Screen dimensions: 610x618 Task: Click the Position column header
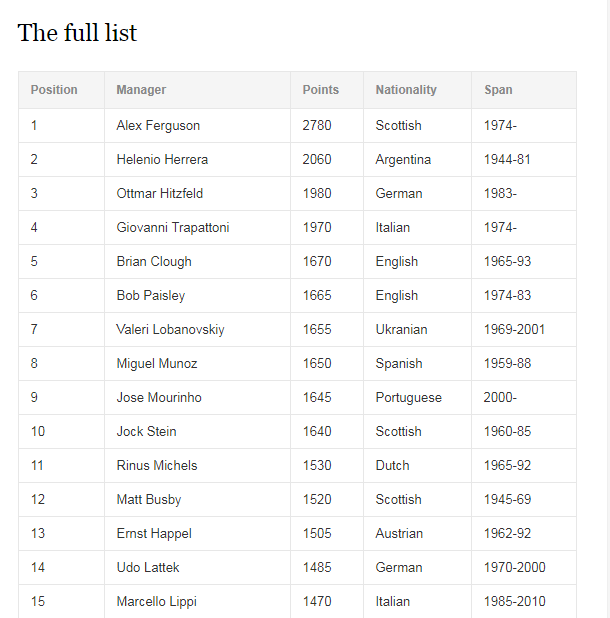[54, 90]
